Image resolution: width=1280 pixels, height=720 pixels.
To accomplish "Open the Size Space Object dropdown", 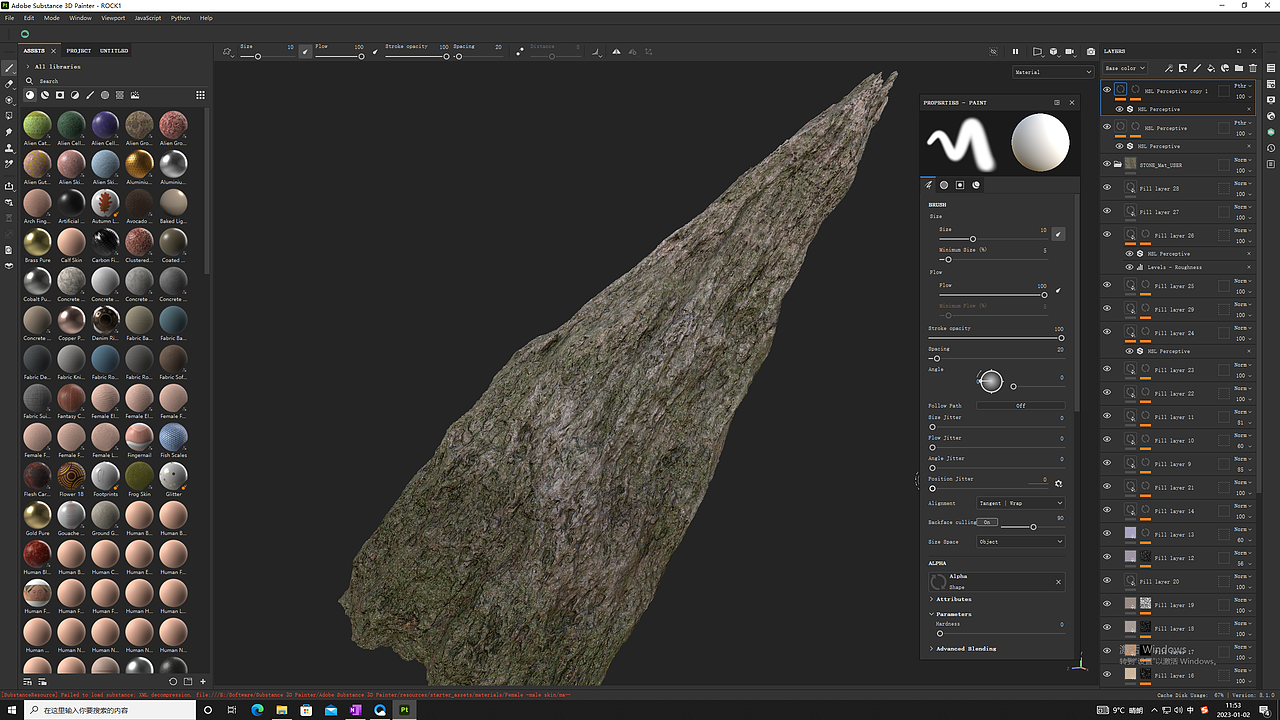I will point(1021,542).
